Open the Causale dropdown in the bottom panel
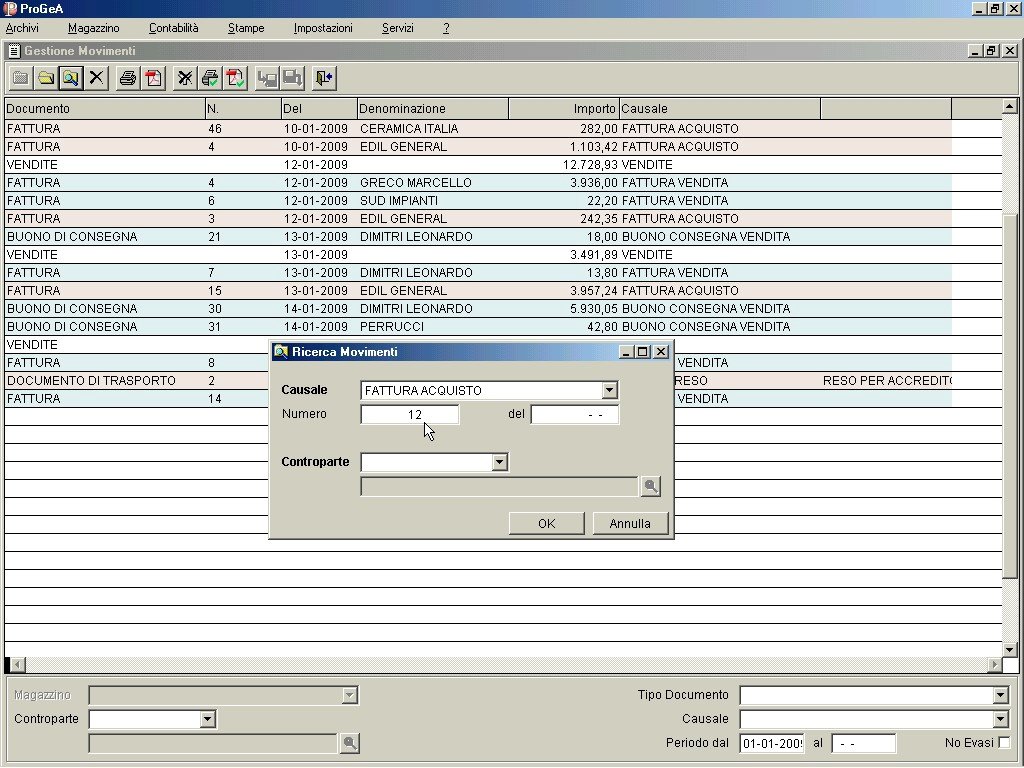The width and height of the screenshot is (1024, 768). click(x=1000, y=719)
